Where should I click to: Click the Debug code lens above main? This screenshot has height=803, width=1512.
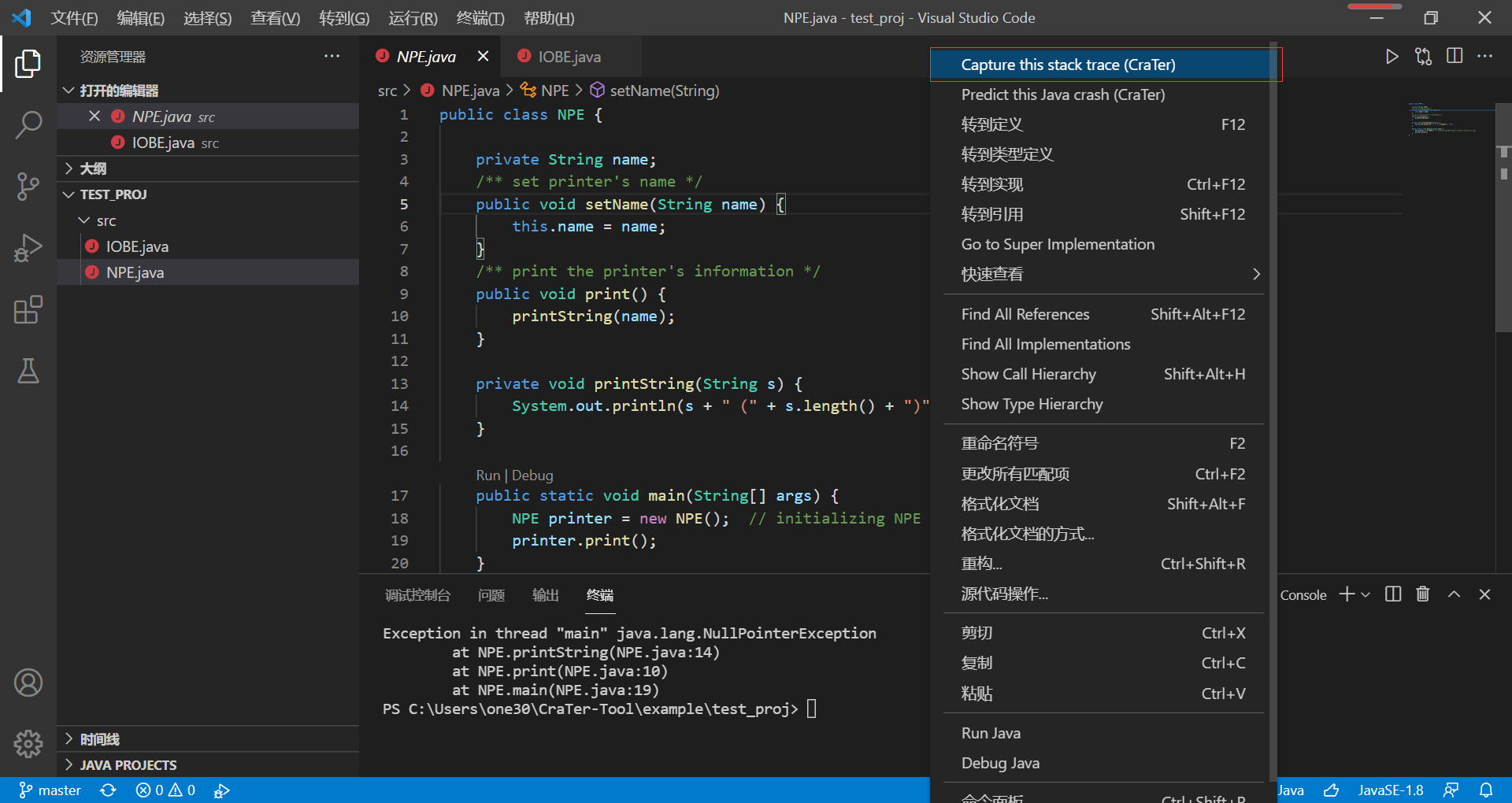[532, 476]
